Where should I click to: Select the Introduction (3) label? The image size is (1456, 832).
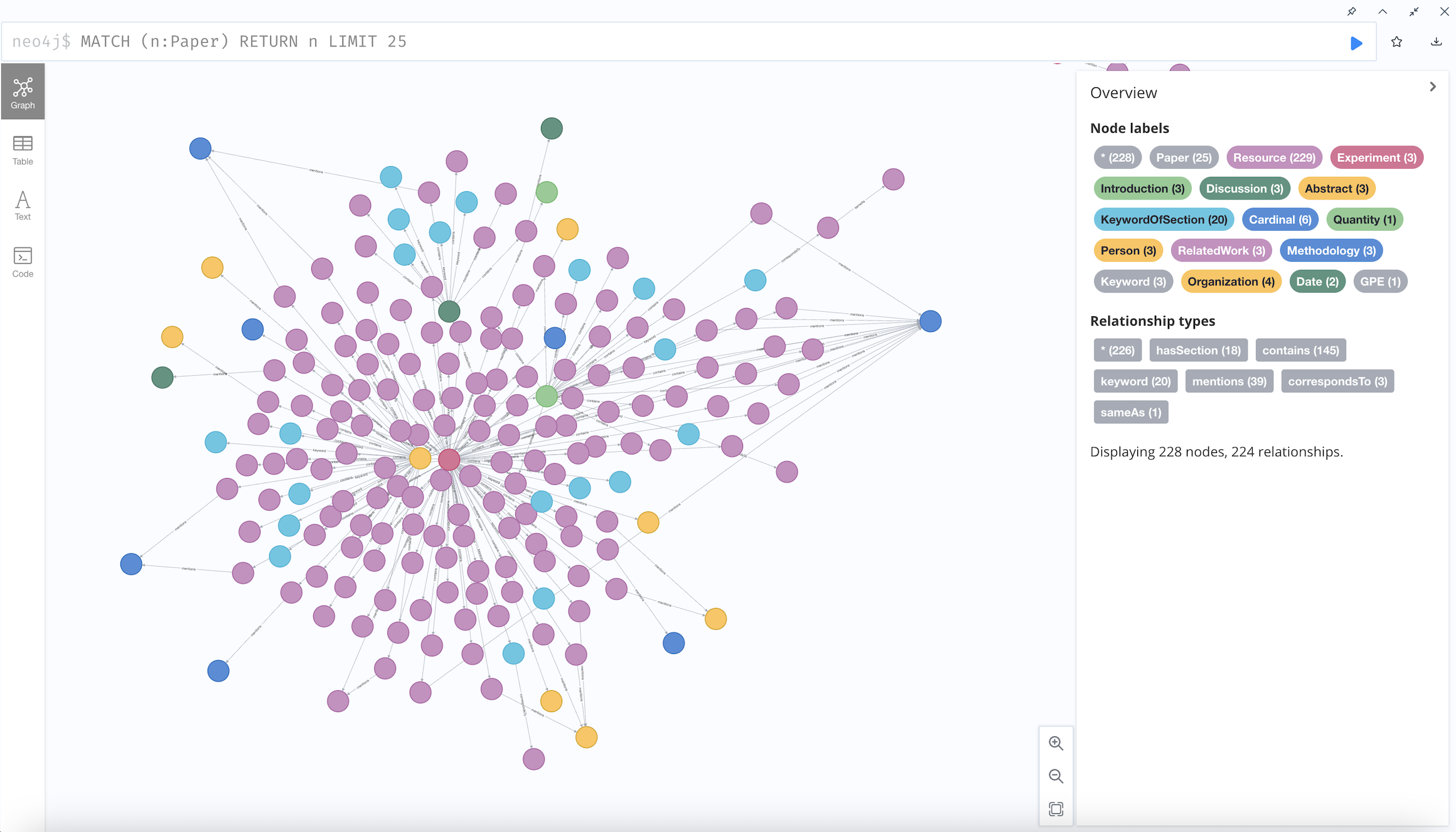click(x=1142, y=188)
